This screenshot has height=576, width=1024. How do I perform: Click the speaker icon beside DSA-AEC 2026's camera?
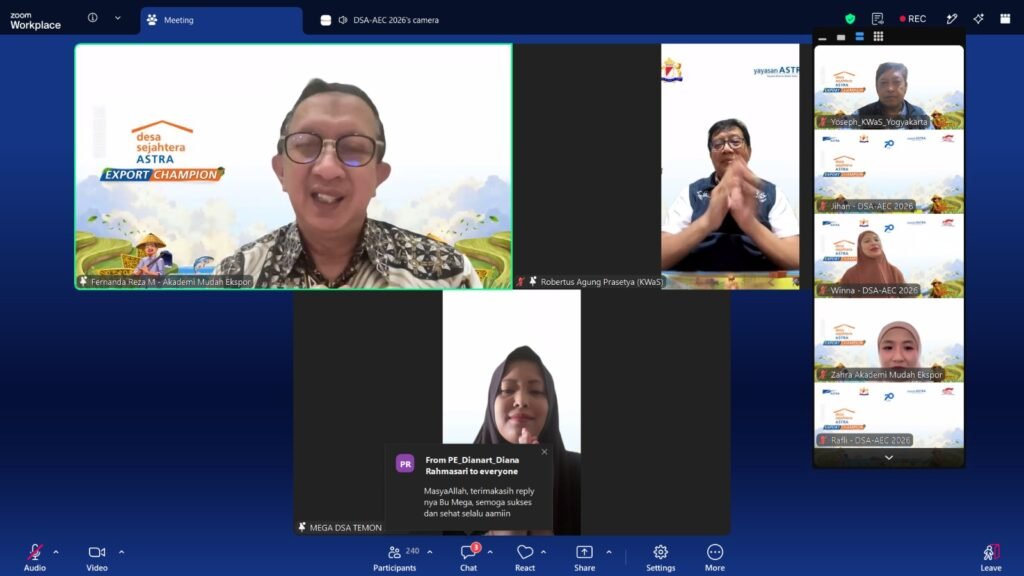[343, 20]
